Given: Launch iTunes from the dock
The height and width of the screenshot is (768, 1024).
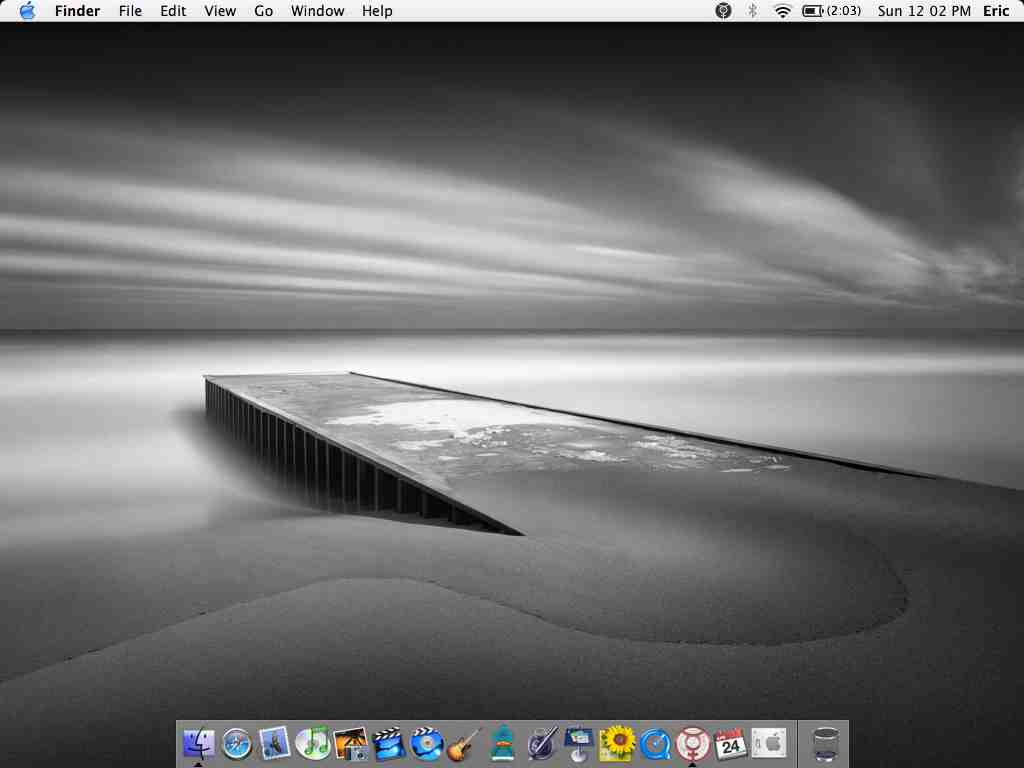Looking at the screenshot, I should coord(312,743).
